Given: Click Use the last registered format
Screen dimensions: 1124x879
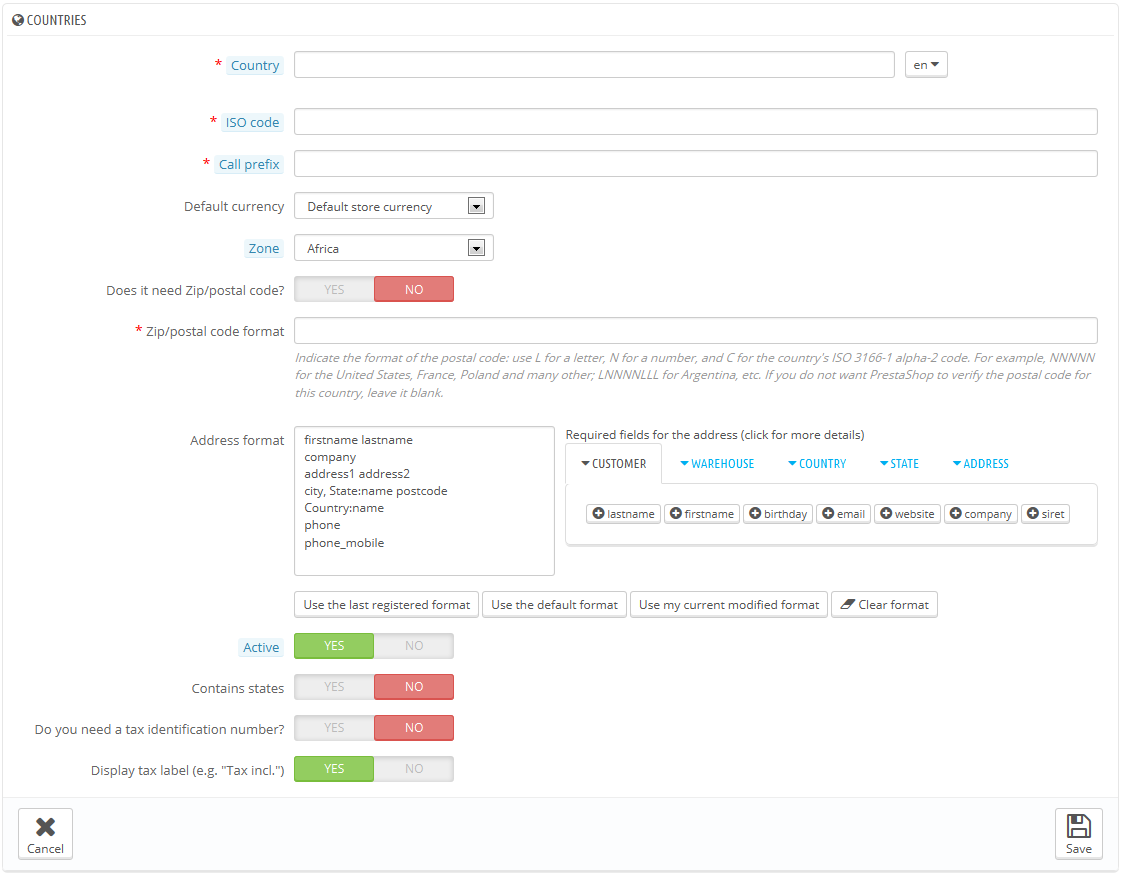Looking at the screenshot, I should pos(386,604).
